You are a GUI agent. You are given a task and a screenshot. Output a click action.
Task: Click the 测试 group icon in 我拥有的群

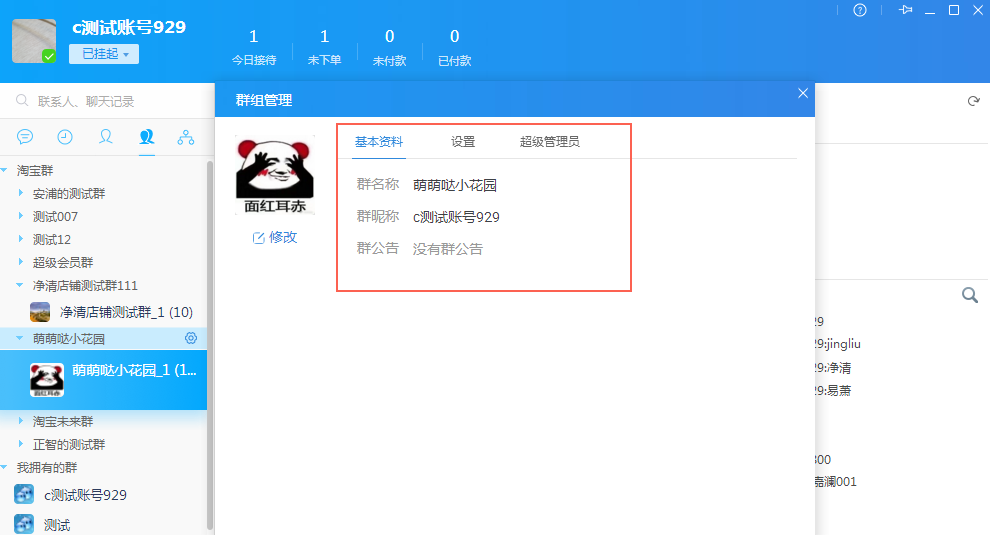click(x=24, y=524)
